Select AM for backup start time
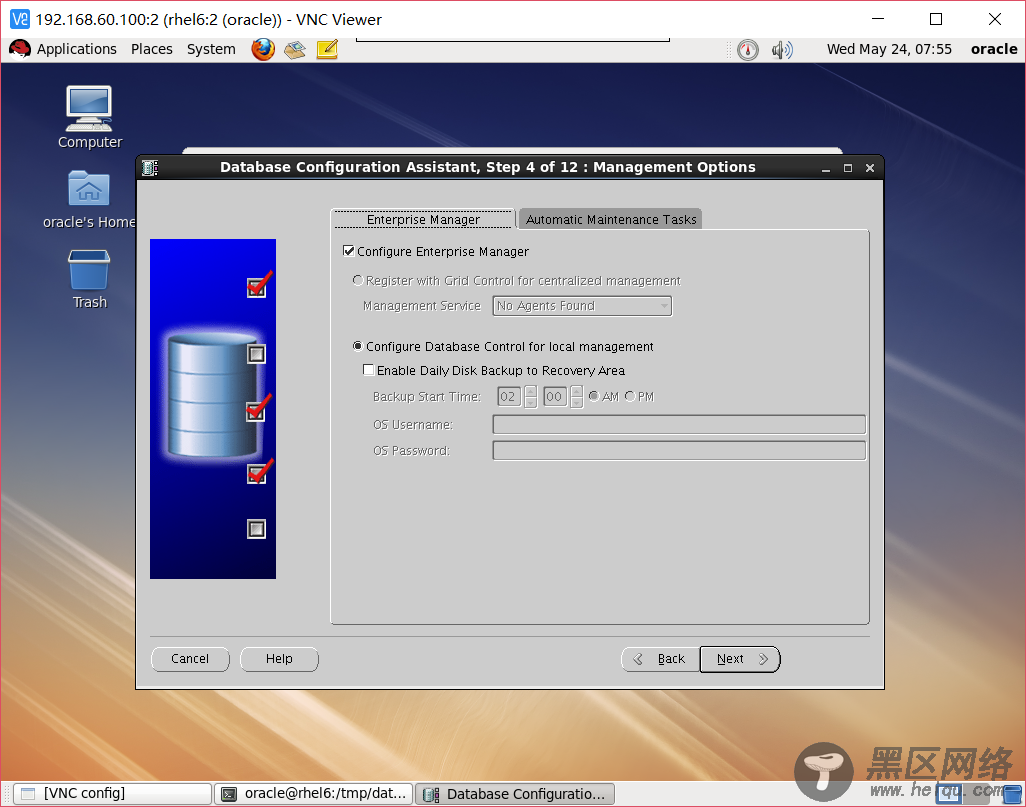Viewport: 1026px width, 807px height. point(593,396)
